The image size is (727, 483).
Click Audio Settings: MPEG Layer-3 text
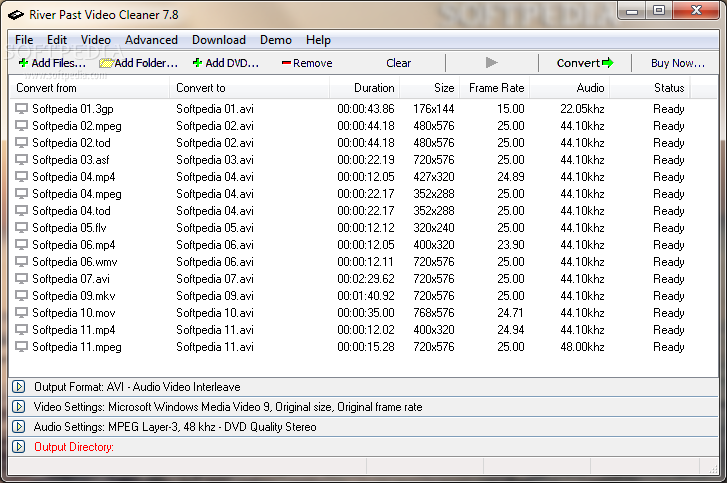175,427
